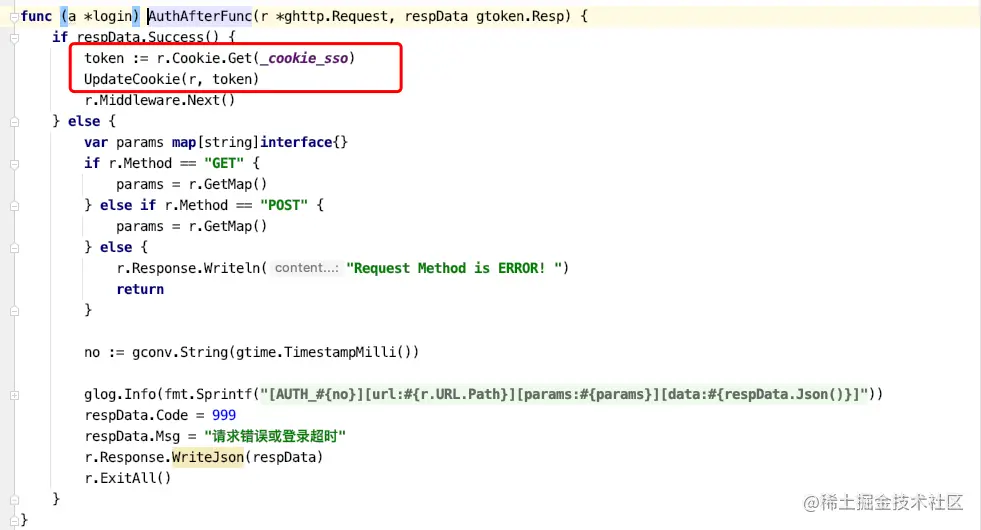Click the 'glog.Info' call
The image size is (981, 530).
[x=120, y=394]
